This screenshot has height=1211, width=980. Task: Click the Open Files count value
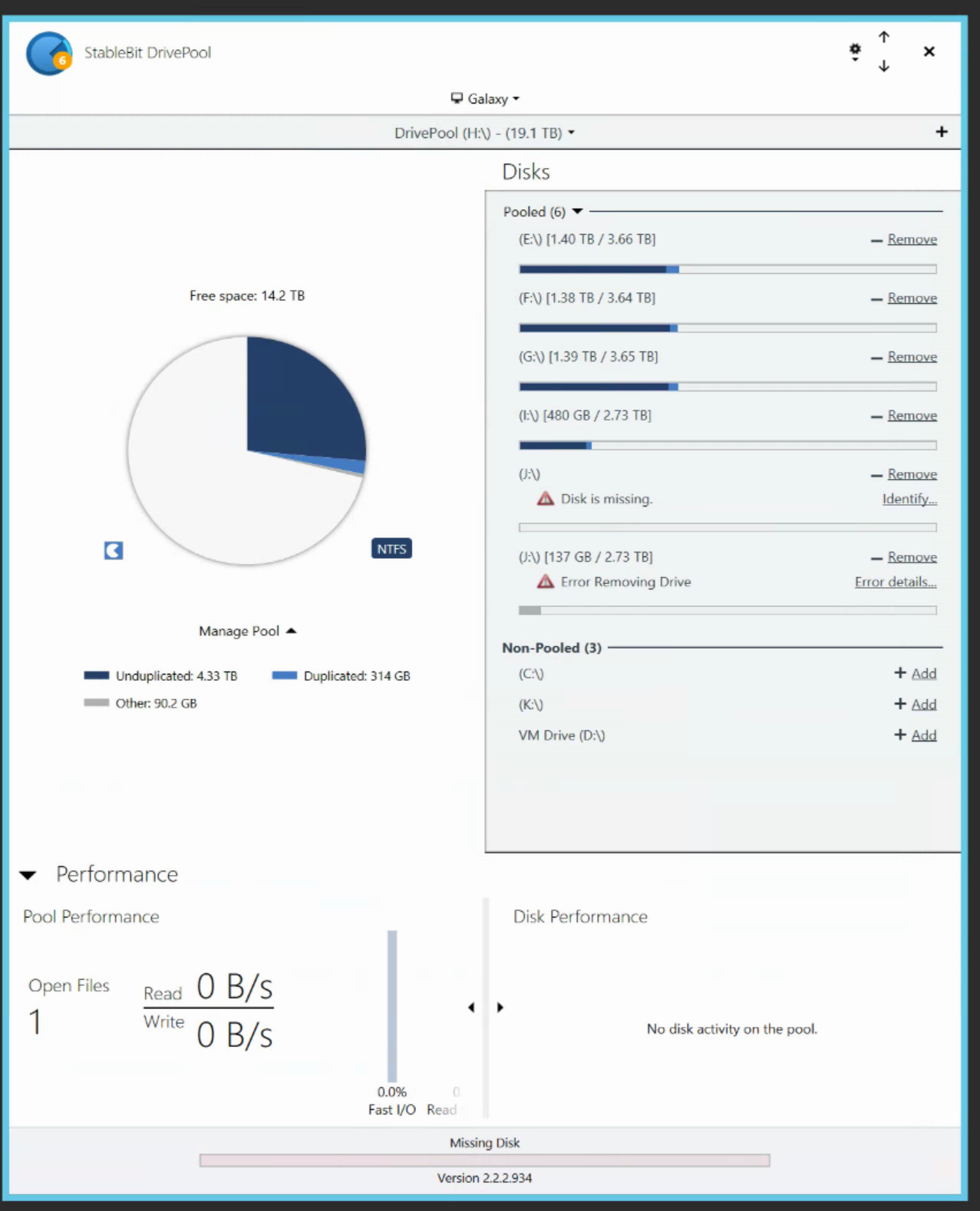click(x=35, y=1022)
